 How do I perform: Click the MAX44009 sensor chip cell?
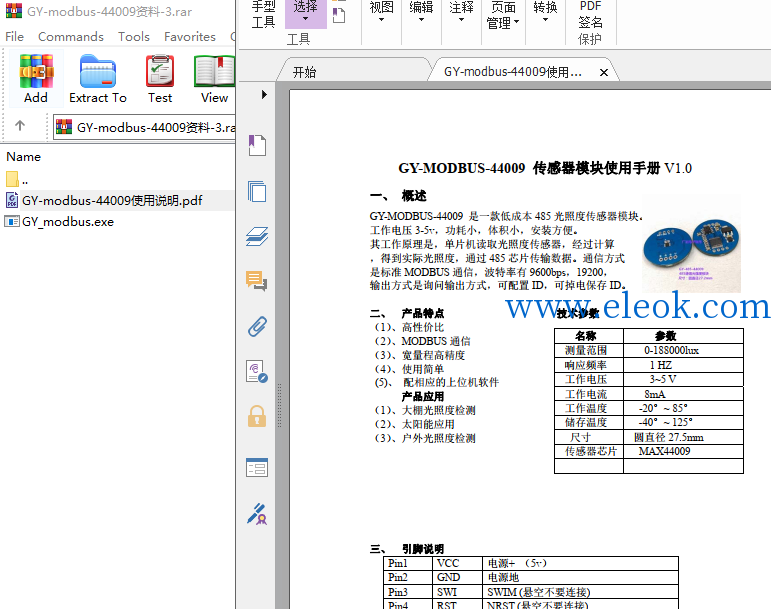coord(683,451)
